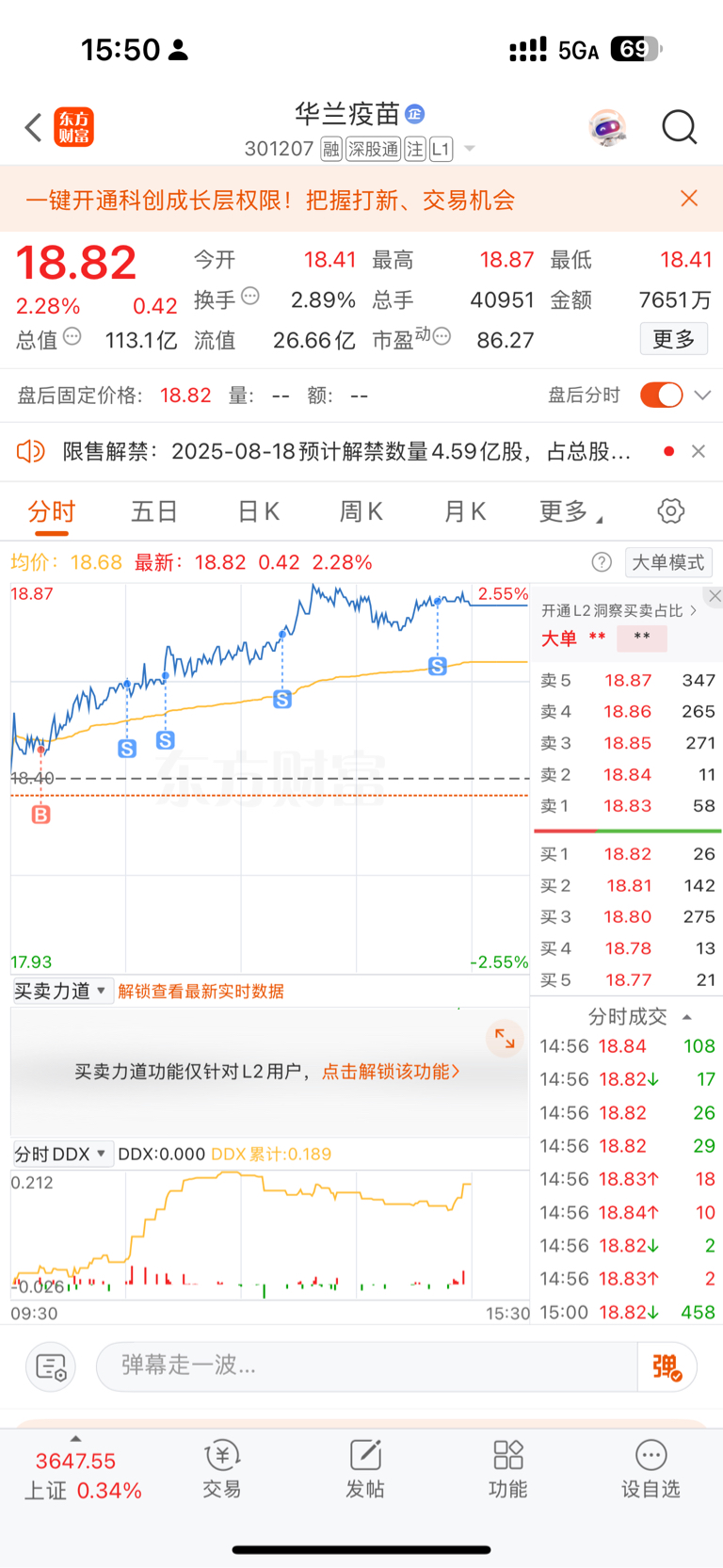Select the 15:00 18.82 trade row
Screen dimensions: 723x1568
(627, 1313)
